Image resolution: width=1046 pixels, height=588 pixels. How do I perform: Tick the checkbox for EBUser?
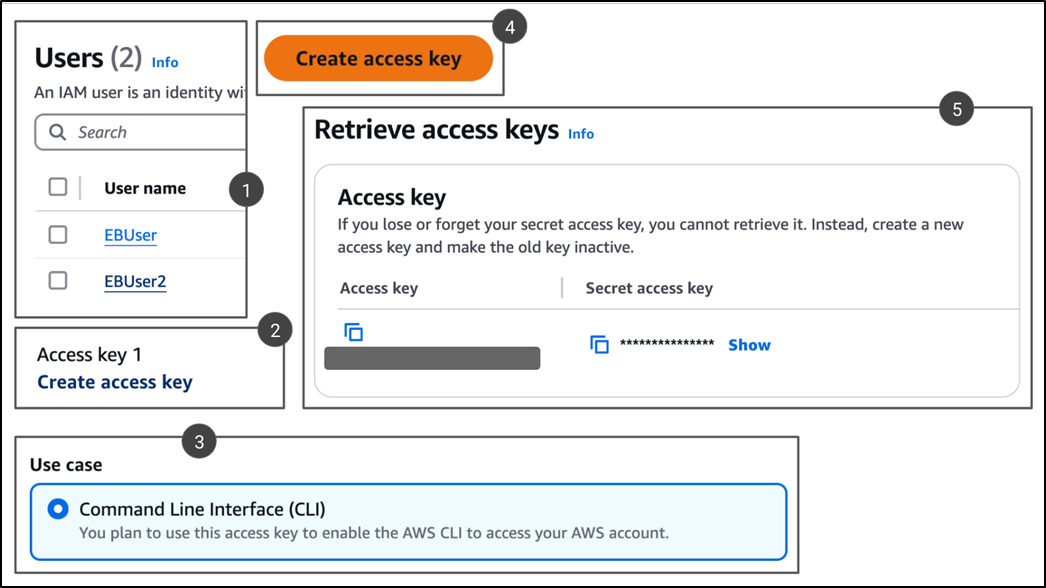pos(58,234)
